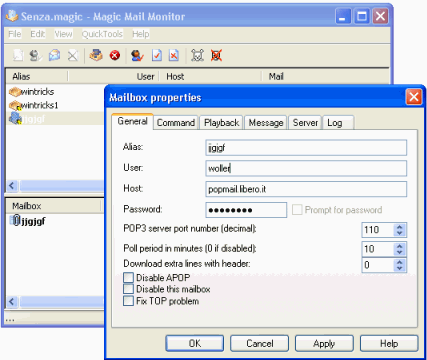Tick the Fix TOP problem checkbox
This screenshot has height=360, width=427.
[128, 301]
